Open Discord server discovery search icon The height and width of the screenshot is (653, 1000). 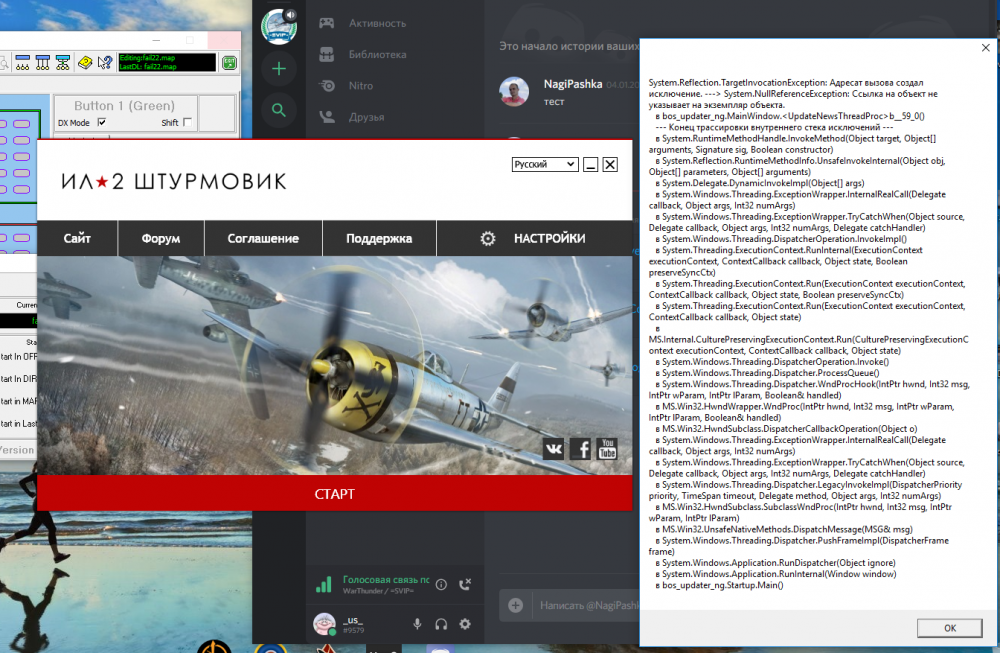(279, 110)
